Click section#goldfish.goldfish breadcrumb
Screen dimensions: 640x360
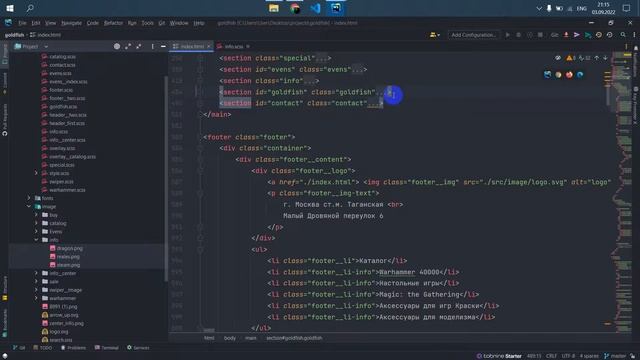click(x=294, y=338)
